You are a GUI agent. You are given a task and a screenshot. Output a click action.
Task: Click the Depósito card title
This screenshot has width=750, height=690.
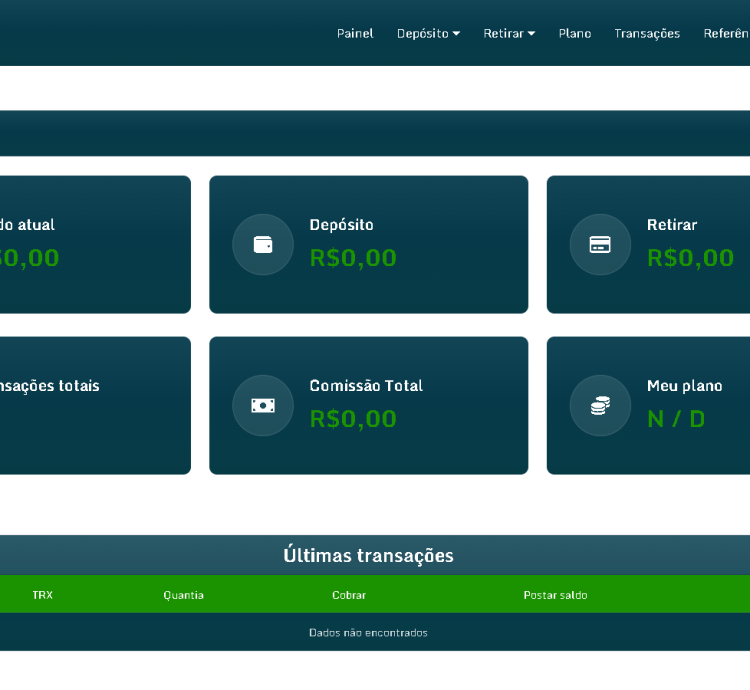[x=341, y=225]
